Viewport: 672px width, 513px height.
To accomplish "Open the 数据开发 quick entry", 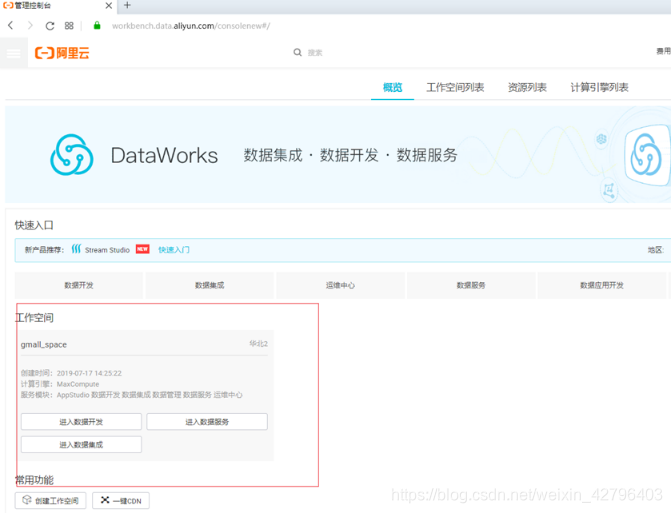I will click(79, 285).
